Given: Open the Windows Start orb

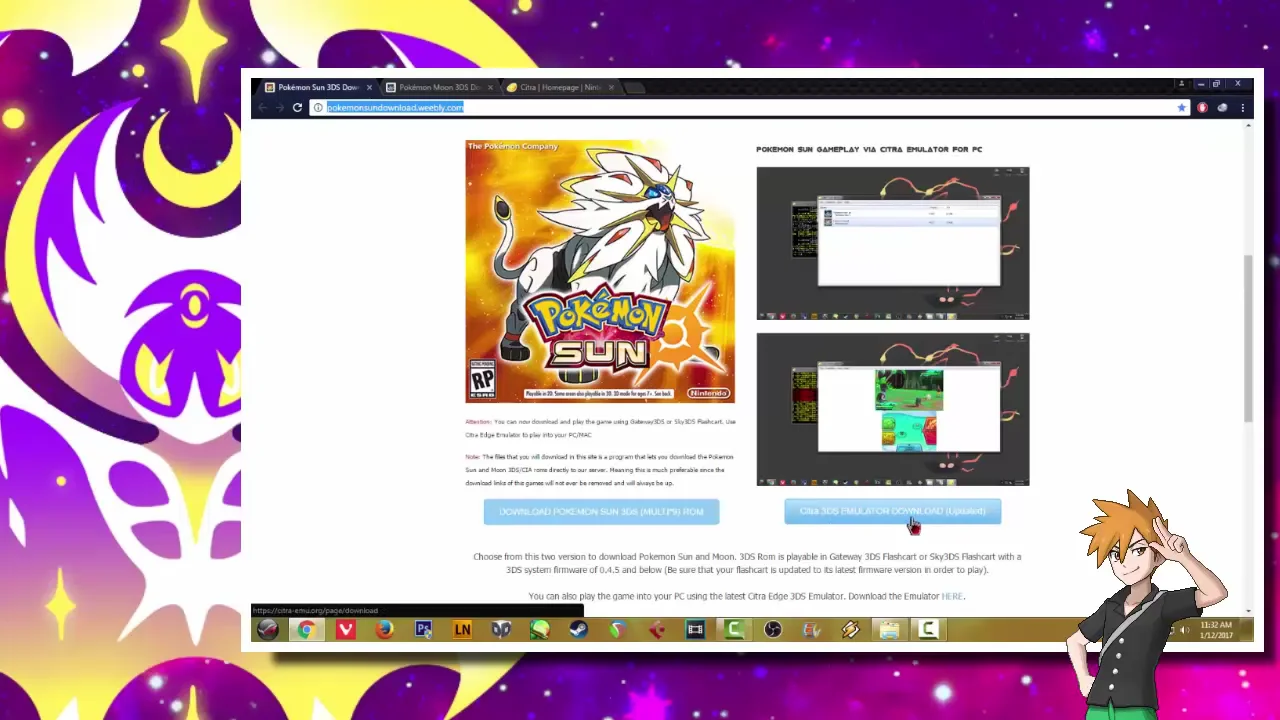Looking at the screenshot, I should tap(267, 629).
